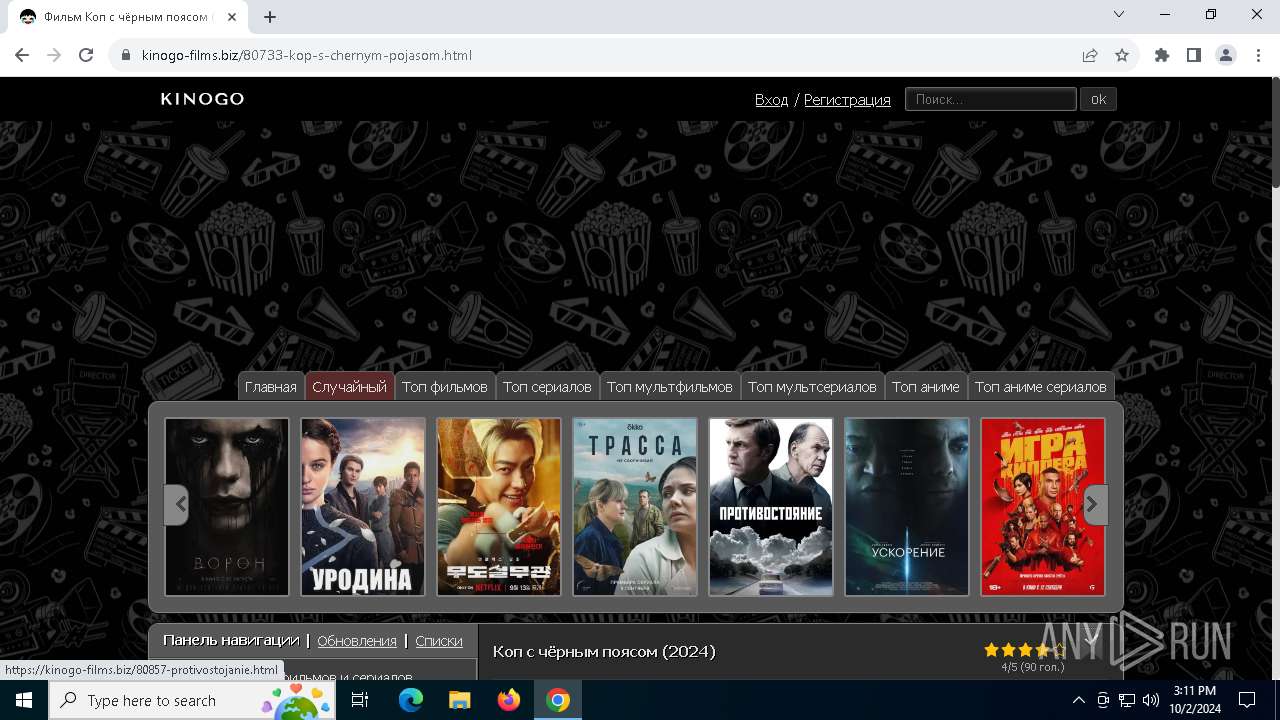Open the Korean Netflix movie poster
Viewport: 1280px width, 720px height.
point(499,507)
